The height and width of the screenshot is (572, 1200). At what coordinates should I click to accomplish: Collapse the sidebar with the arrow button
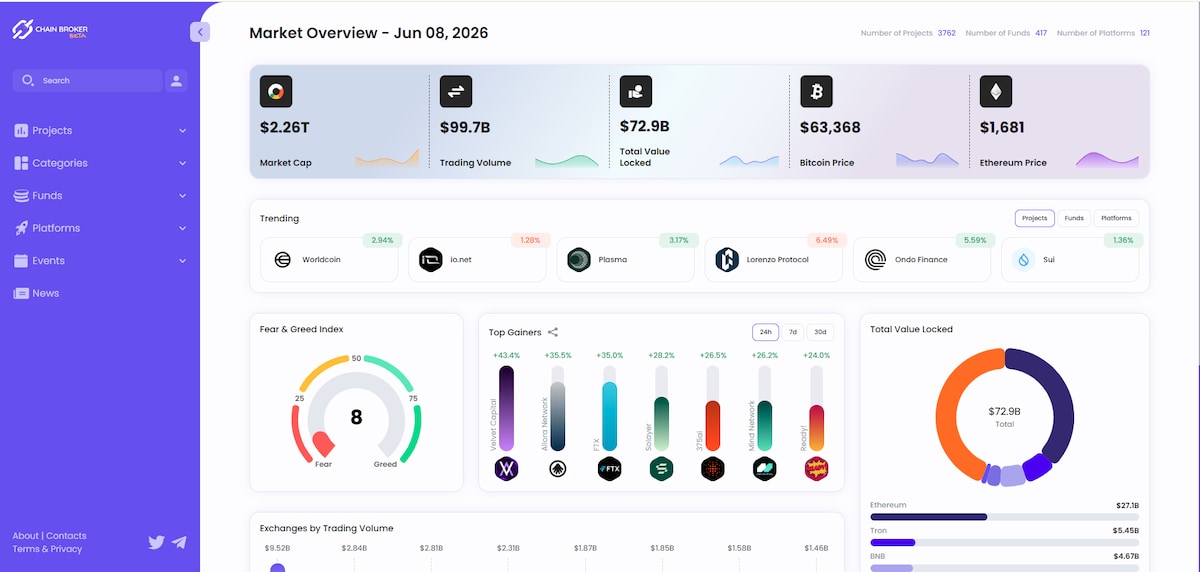[200, 32]
